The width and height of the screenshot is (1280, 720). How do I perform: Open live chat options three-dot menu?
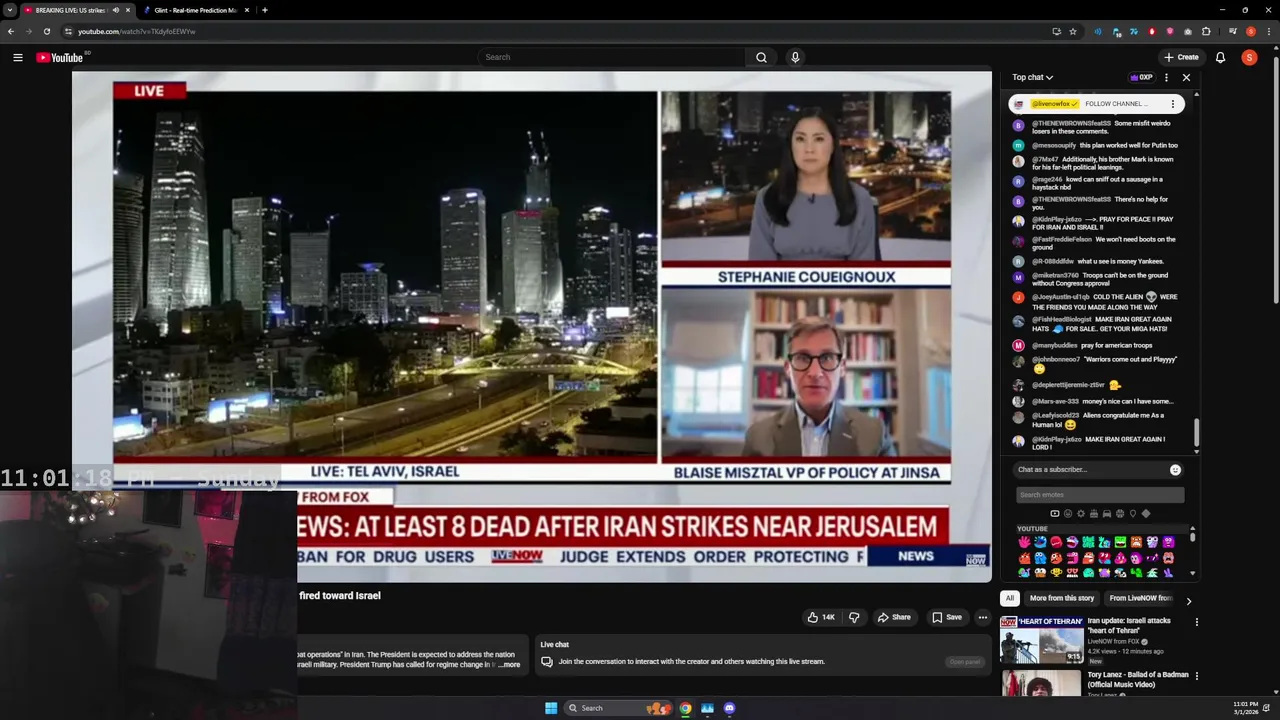coord(1166,77)
